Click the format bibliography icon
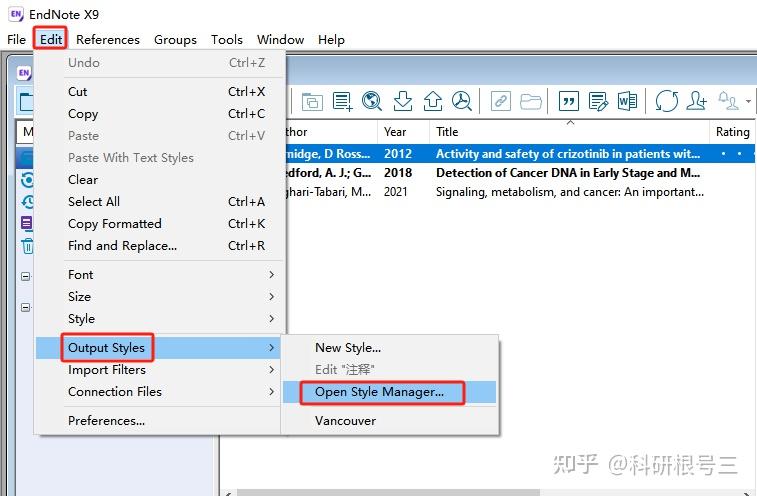The width and height of the screenshot is (757, 496). [x=598, y=101]
